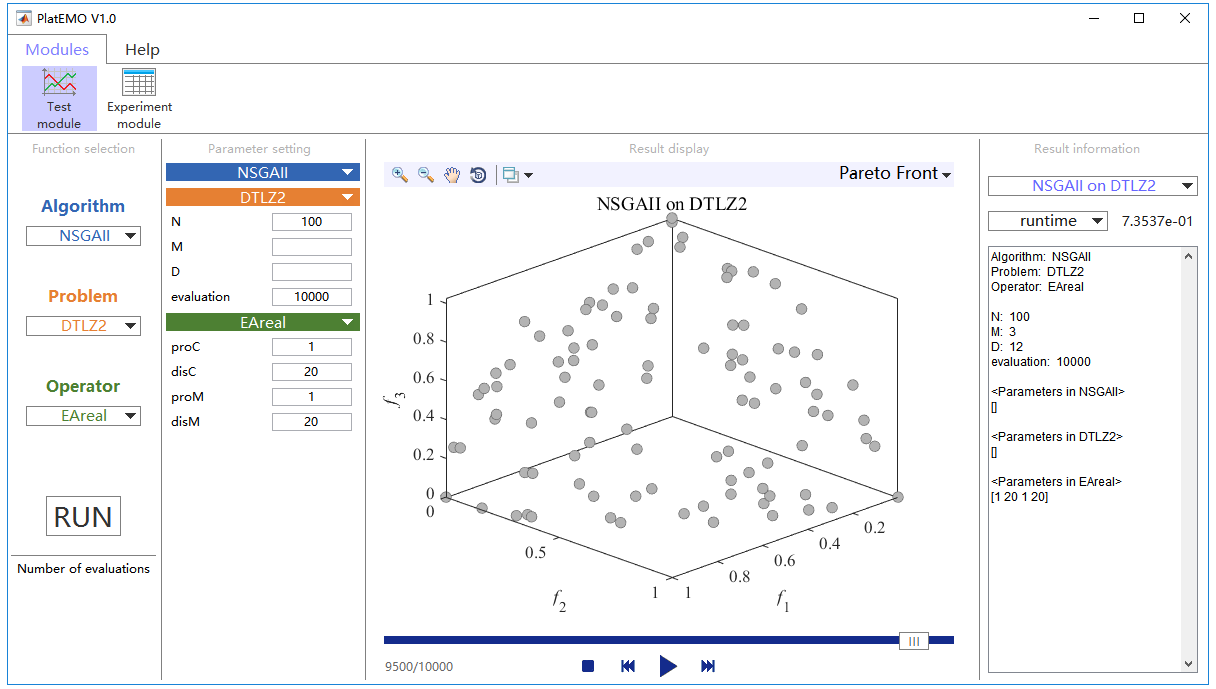Click the evaluation input field
Image resolution: width=1216 pixels, height=689 pixels.
(x=312, y=297)
